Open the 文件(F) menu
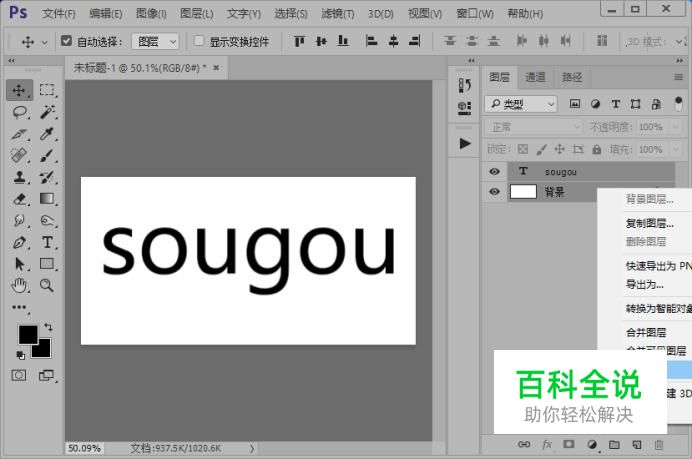Image resolution: width=692 pixels, height=459 pixels. click(59, 14)
